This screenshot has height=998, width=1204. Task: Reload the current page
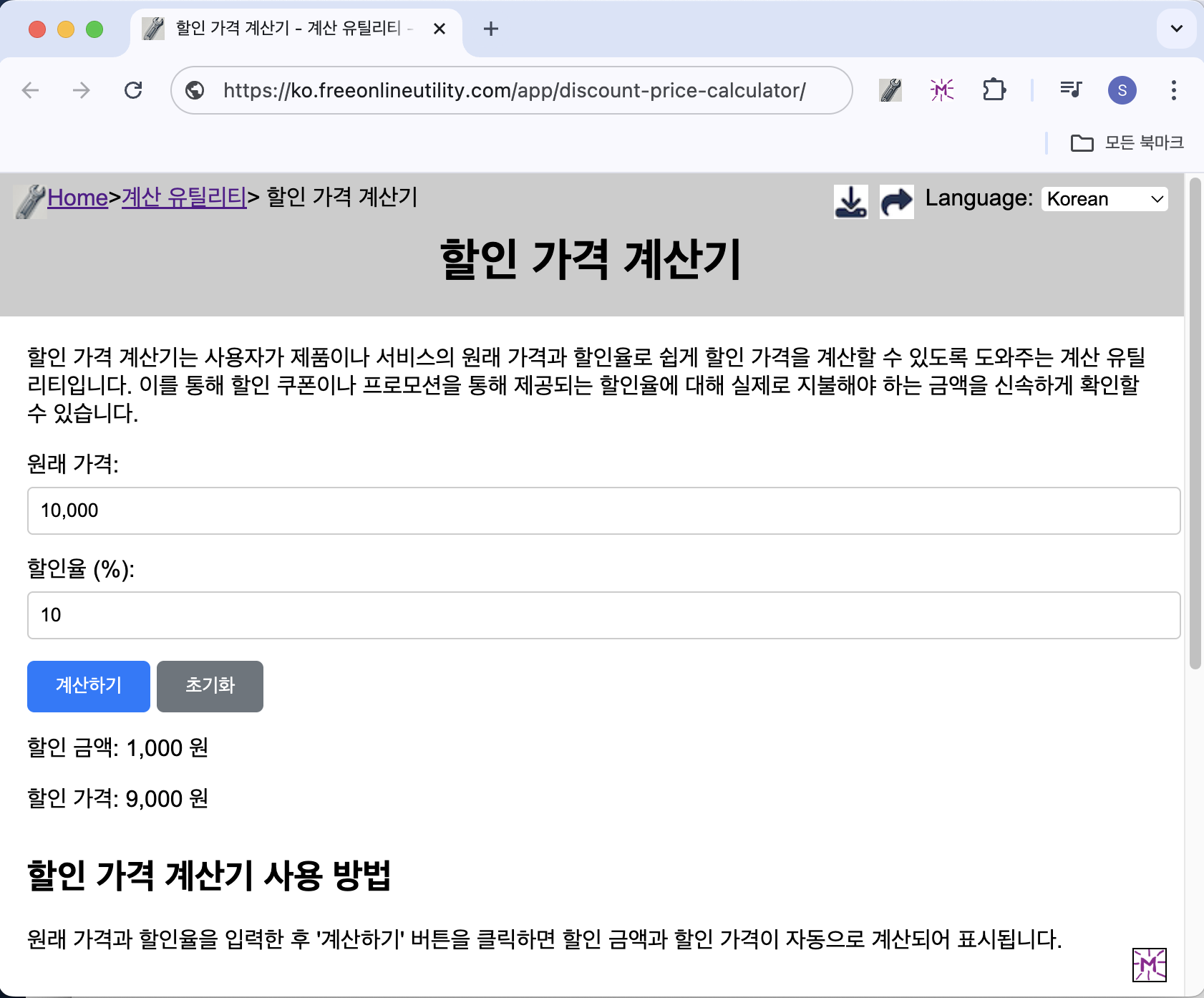[133, 90]
